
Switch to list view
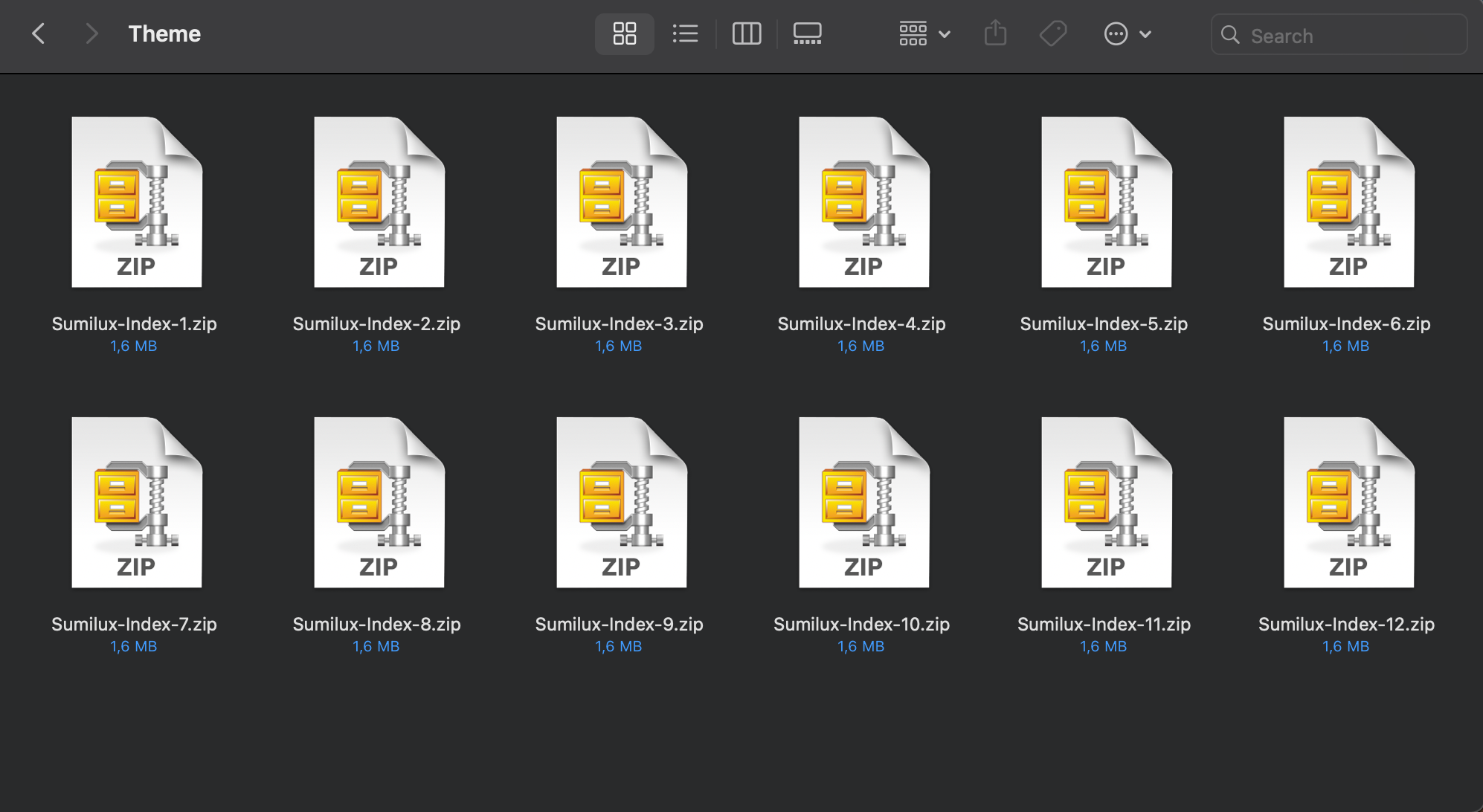pyautogui.click(x=685, y=33)
